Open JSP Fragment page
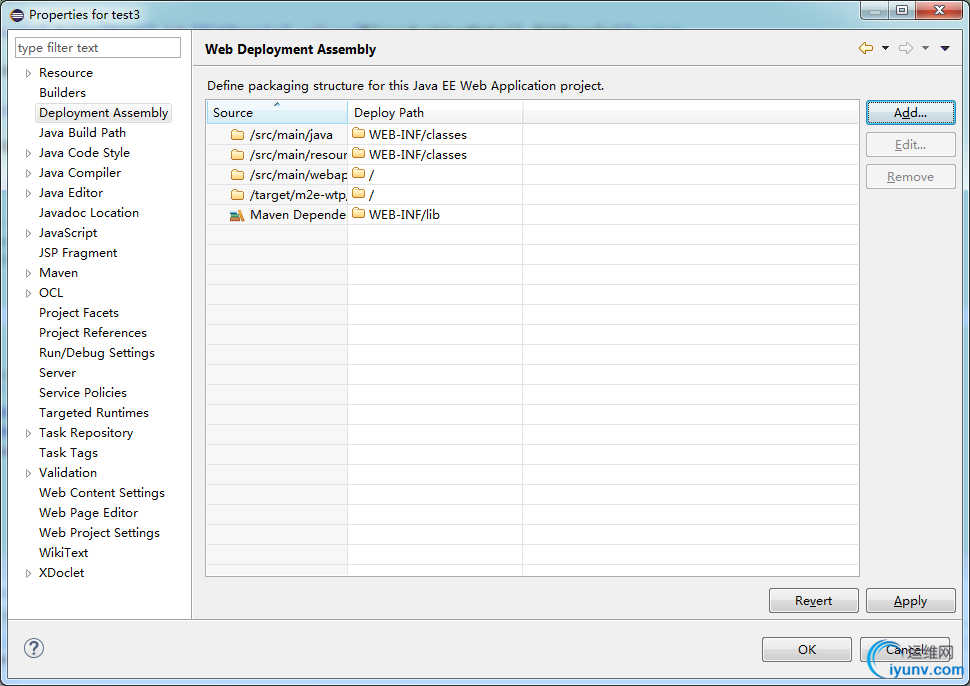 tap(78, 252)
